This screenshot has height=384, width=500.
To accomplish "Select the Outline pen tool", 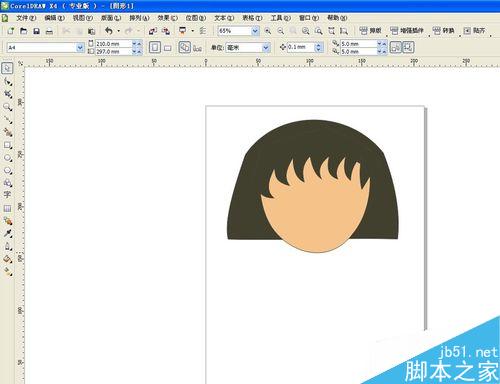I will click(x=7, y=246).
